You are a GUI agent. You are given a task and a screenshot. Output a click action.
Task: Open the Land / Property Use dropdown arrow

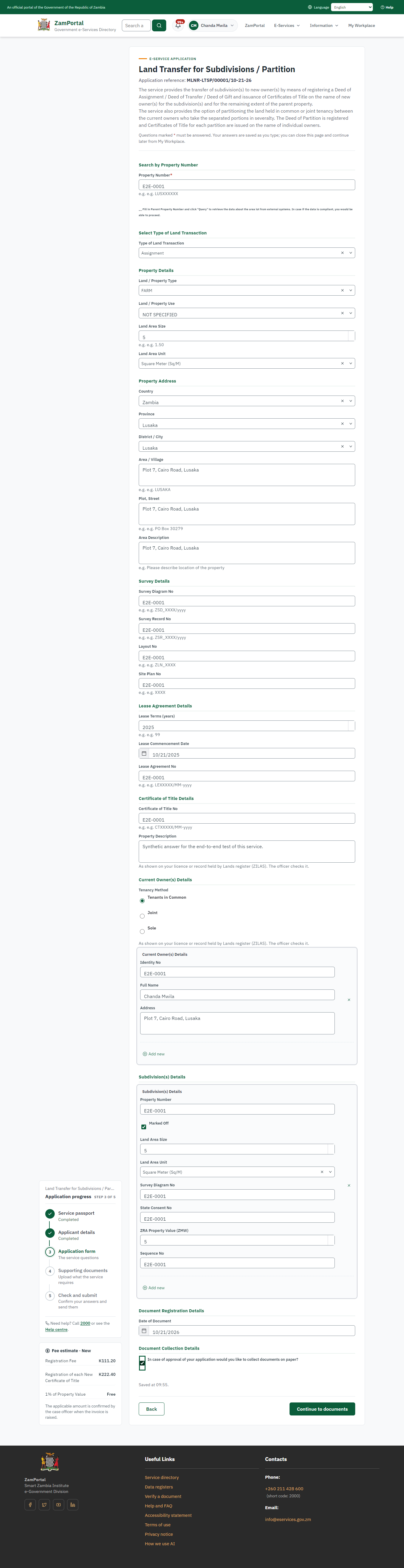pyautogui.click(x=350, y=313)
